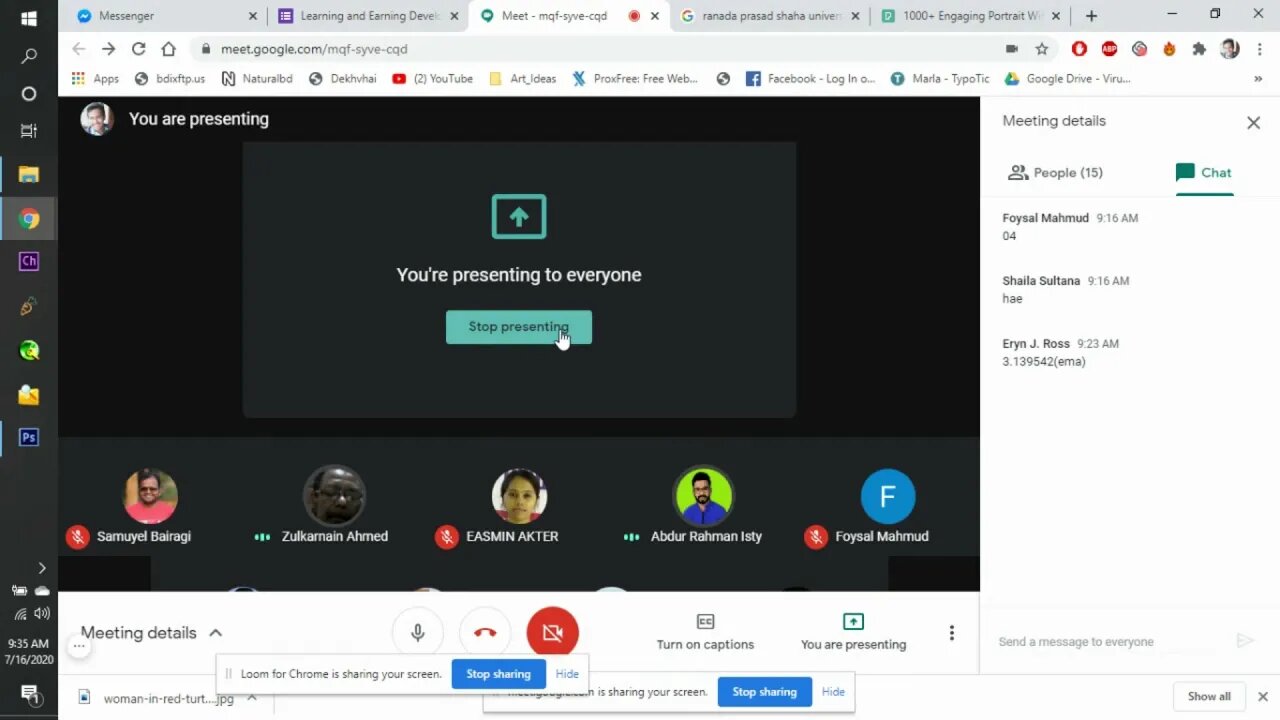
Task: Expand the Meeting details chevron at bottom
Action: 215,633
